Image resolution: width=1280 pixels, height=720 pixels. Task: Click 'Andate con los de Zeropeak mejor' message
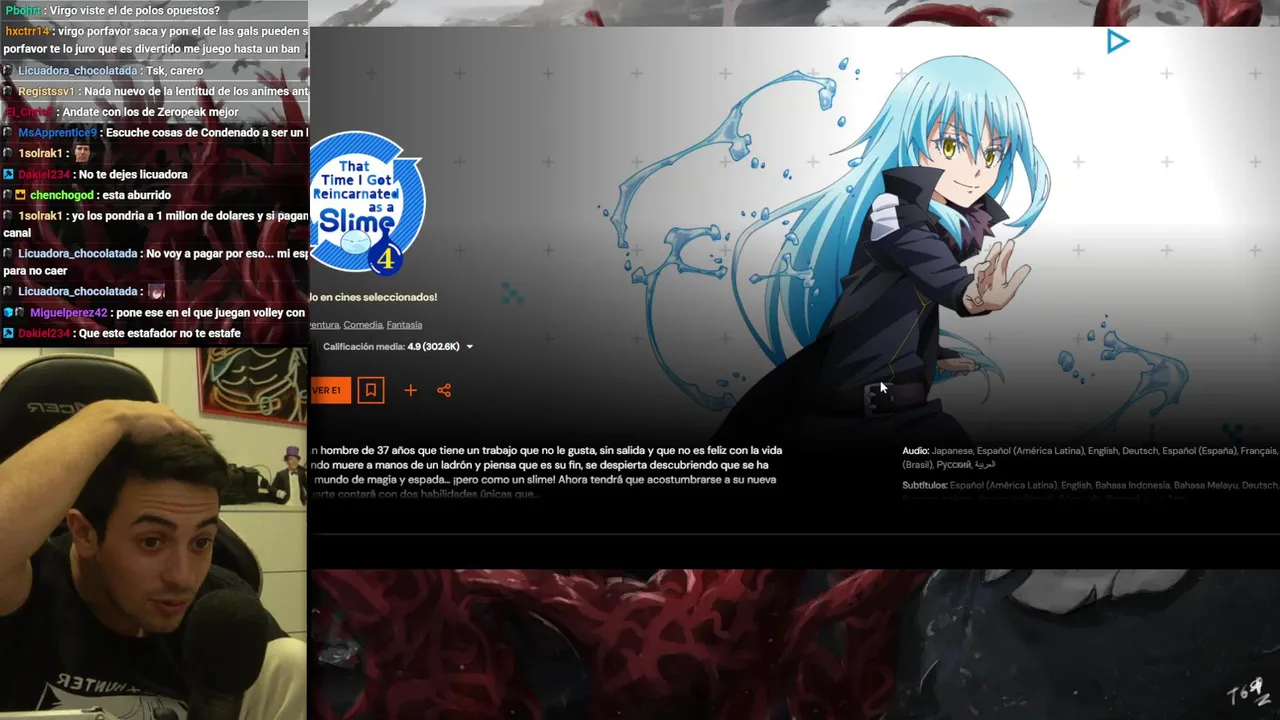[x=150, y=112]
